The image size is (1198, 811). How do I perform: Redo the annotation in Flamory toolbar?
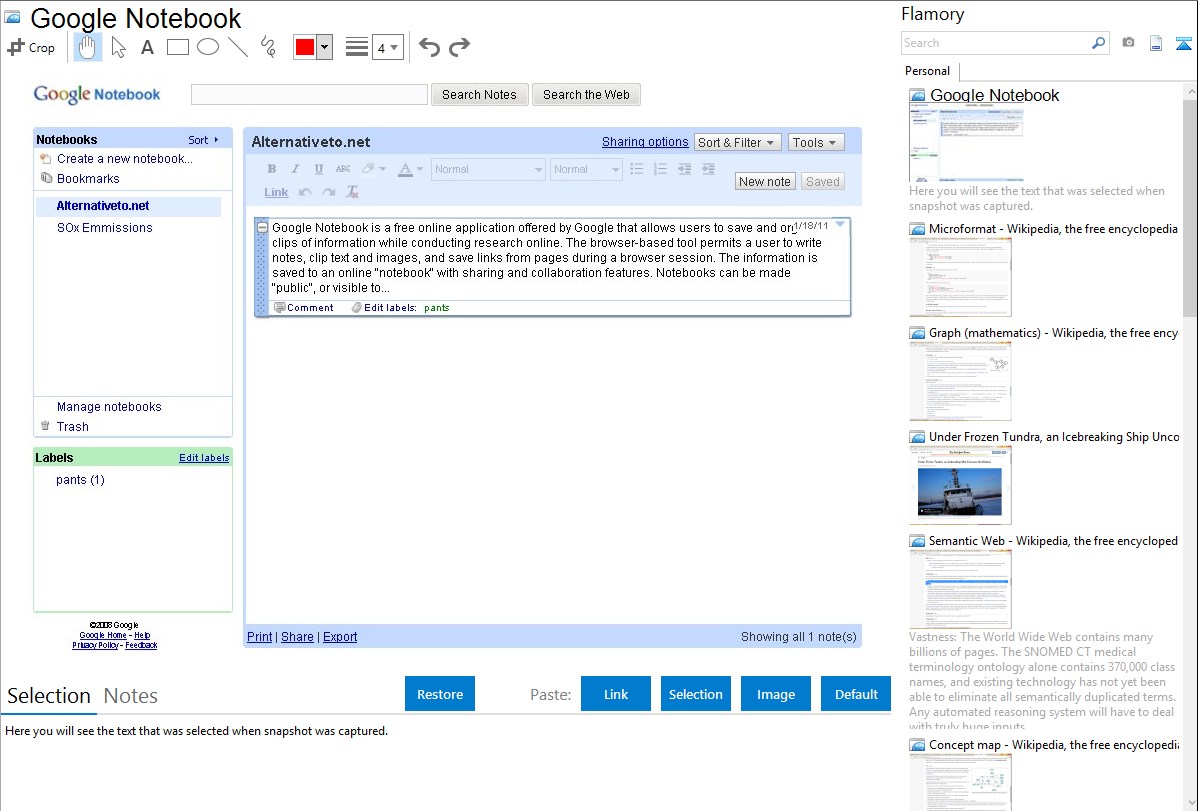tap(459, 47)
